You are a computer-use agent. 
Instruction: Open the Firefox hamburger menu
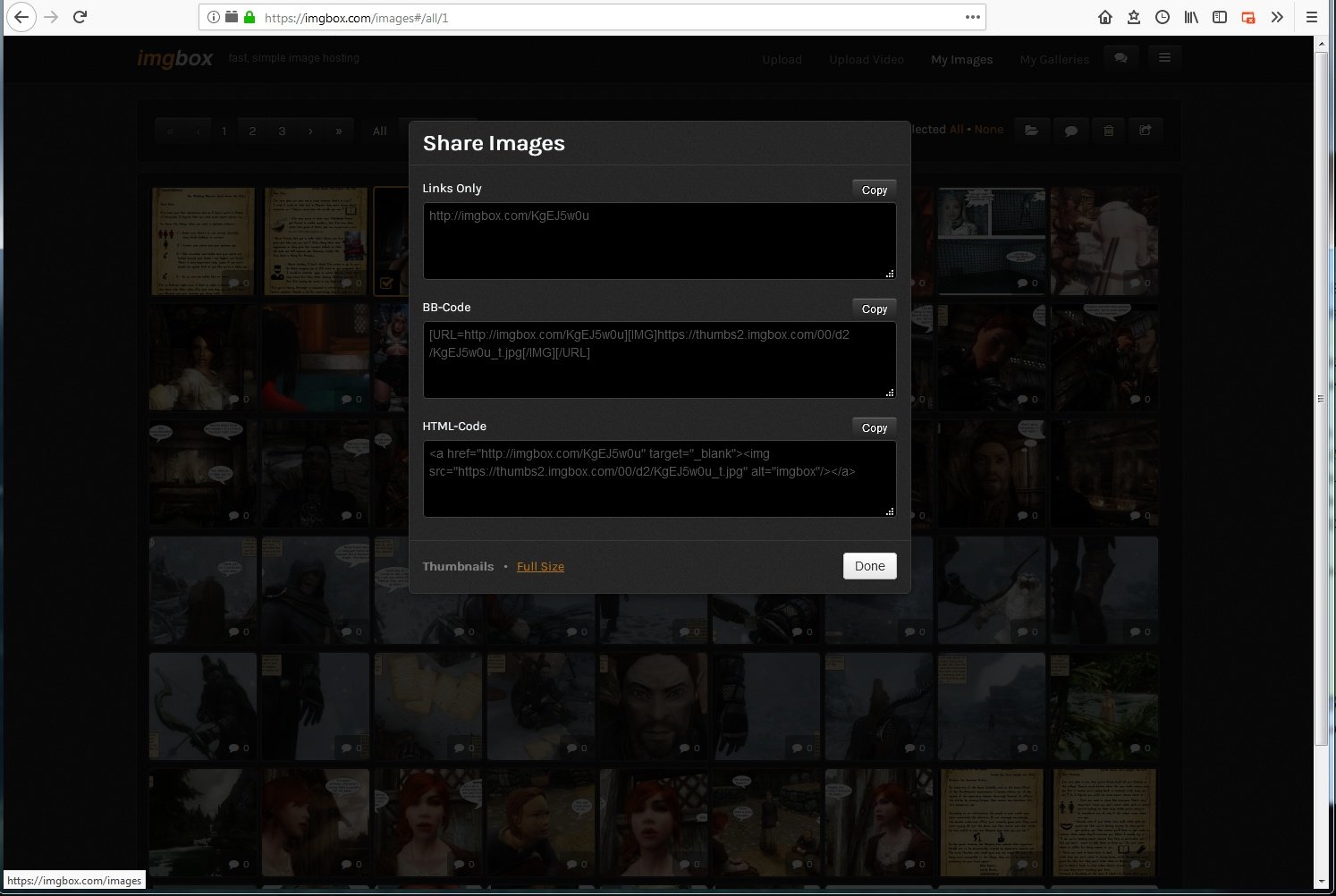pos(1312,17)
